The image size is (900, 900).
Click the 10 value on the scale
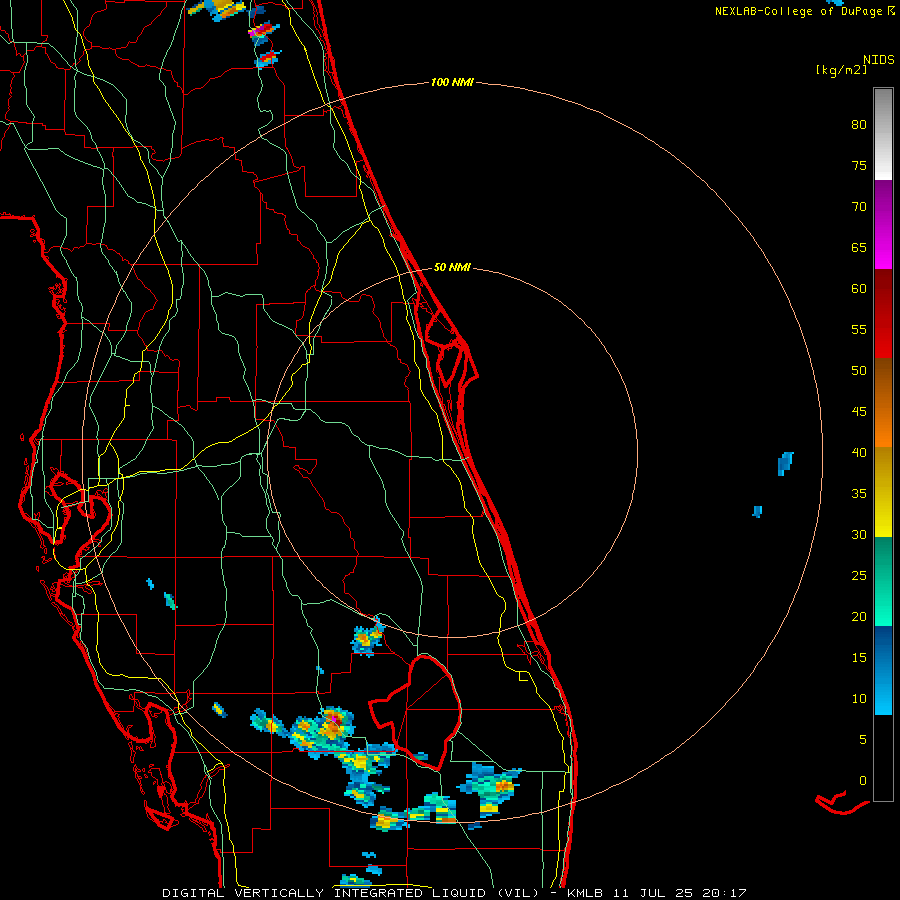point(859,699)
